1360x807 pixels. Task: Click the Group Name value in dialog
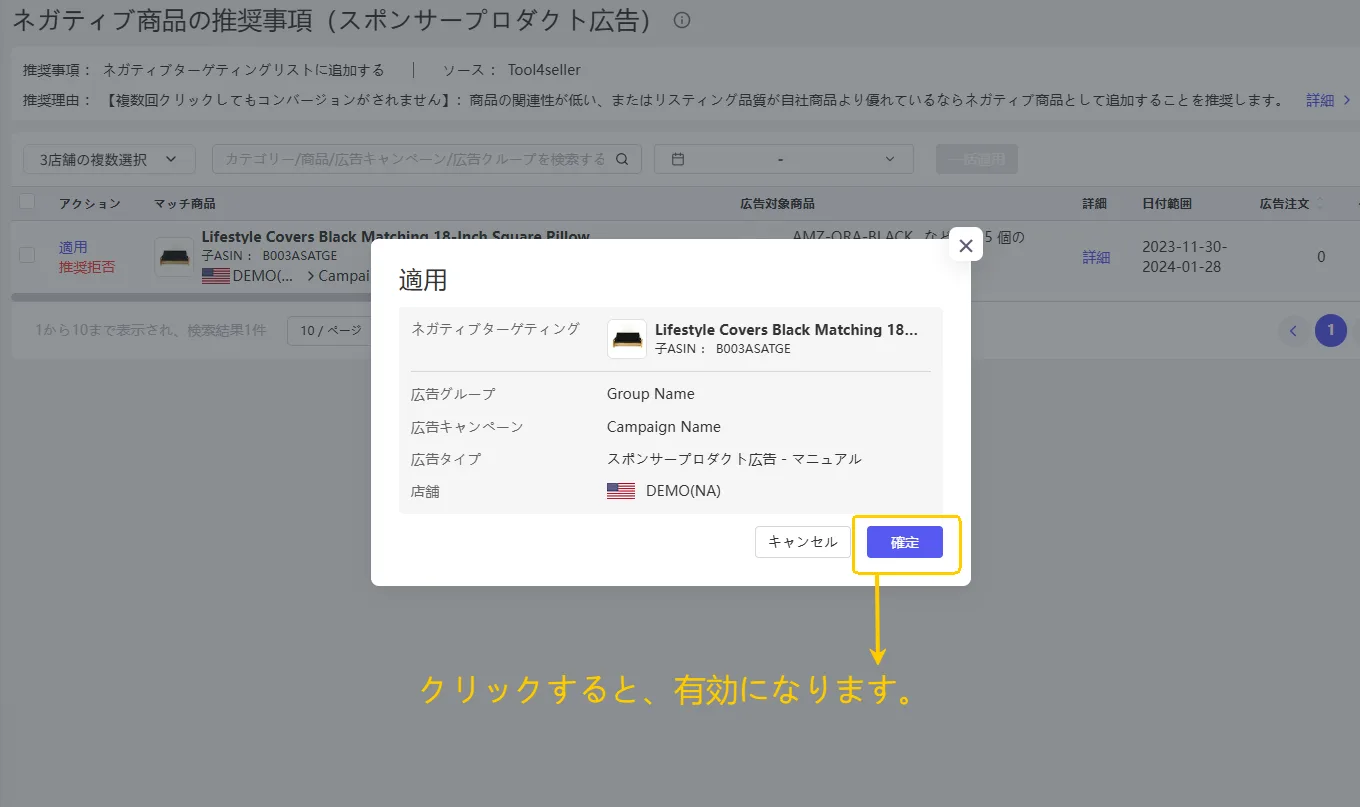tap(651, 393)
